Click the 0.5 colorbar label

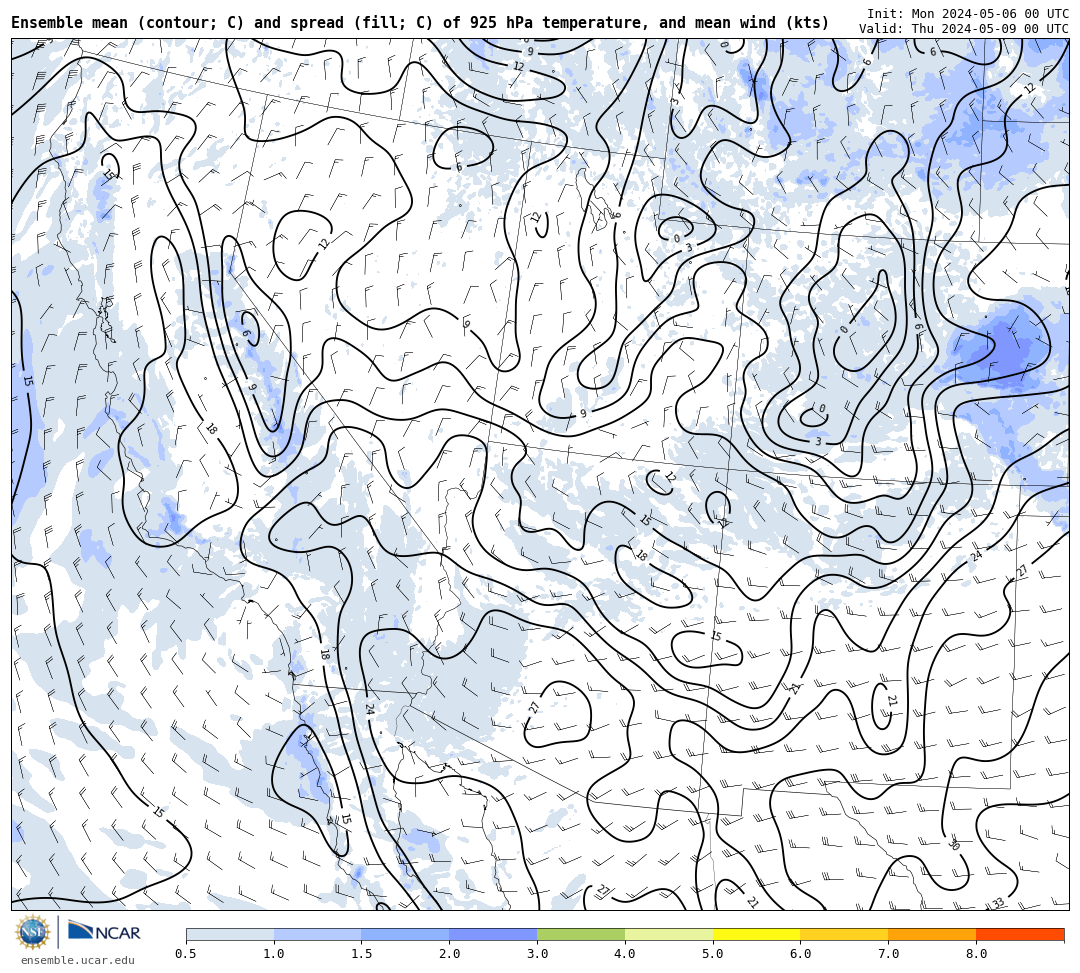(x=186, y=954)
